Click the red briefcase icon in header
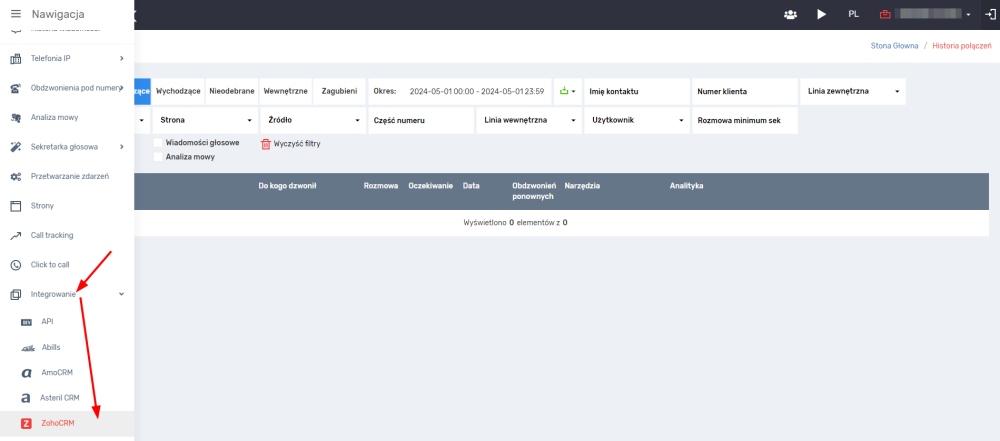Screen dimensions: 1000x441 [x=884, y=15]
